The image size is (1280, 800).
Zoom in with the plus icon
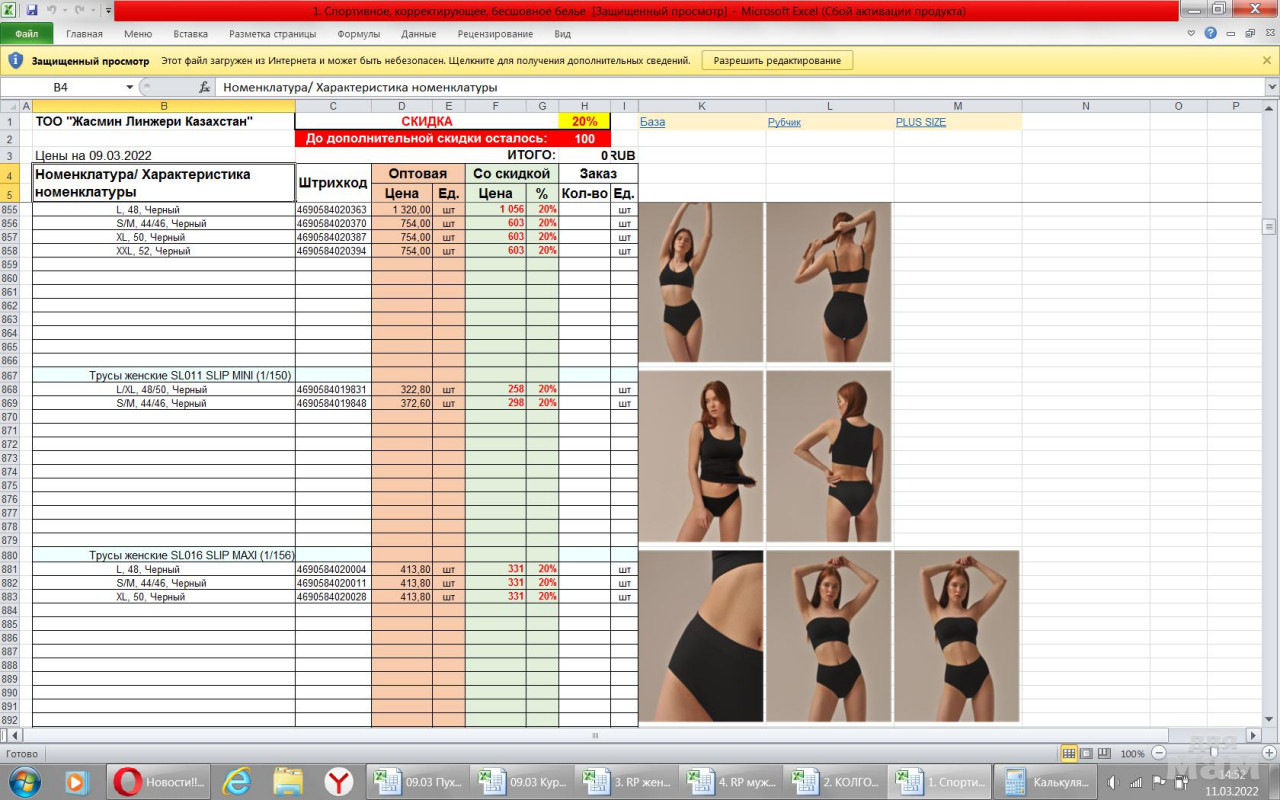pyautogui.click(x=1268, y=753)
